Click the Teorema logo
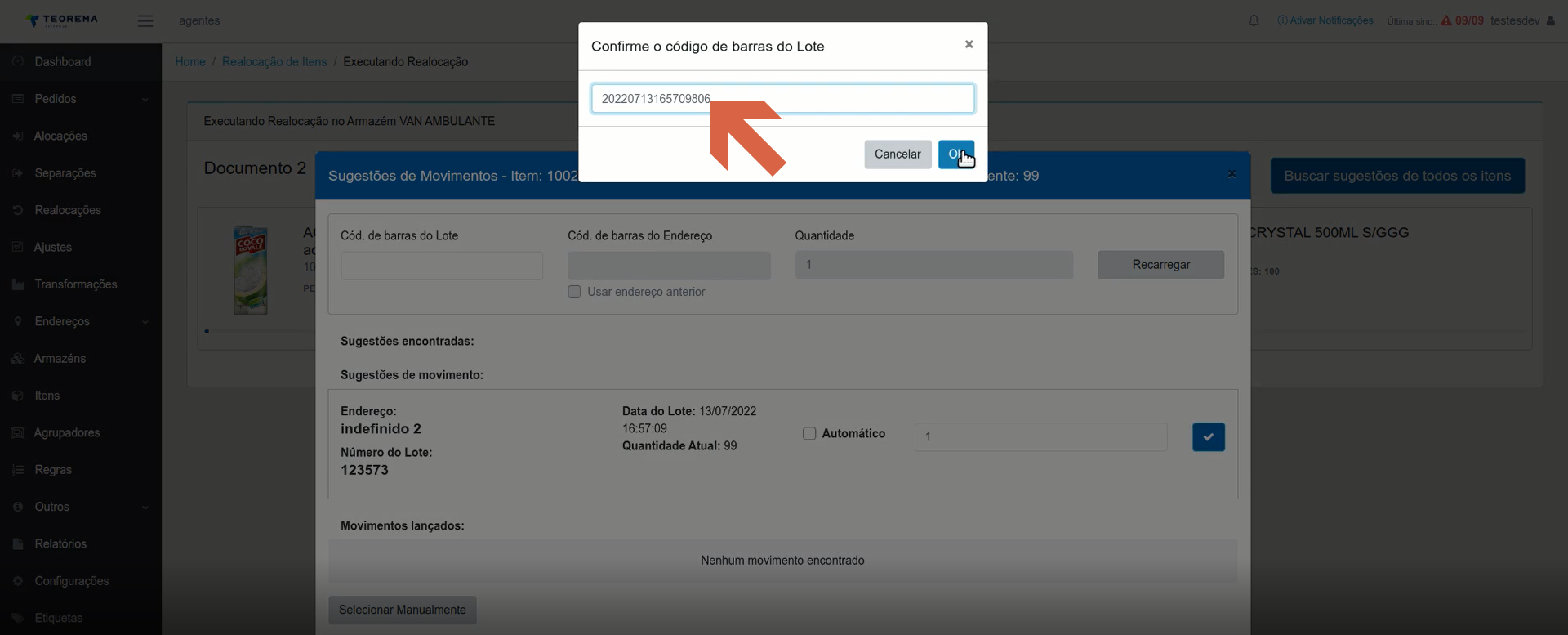The width and height of the screenshot is (1568, 635). (62, 20)
